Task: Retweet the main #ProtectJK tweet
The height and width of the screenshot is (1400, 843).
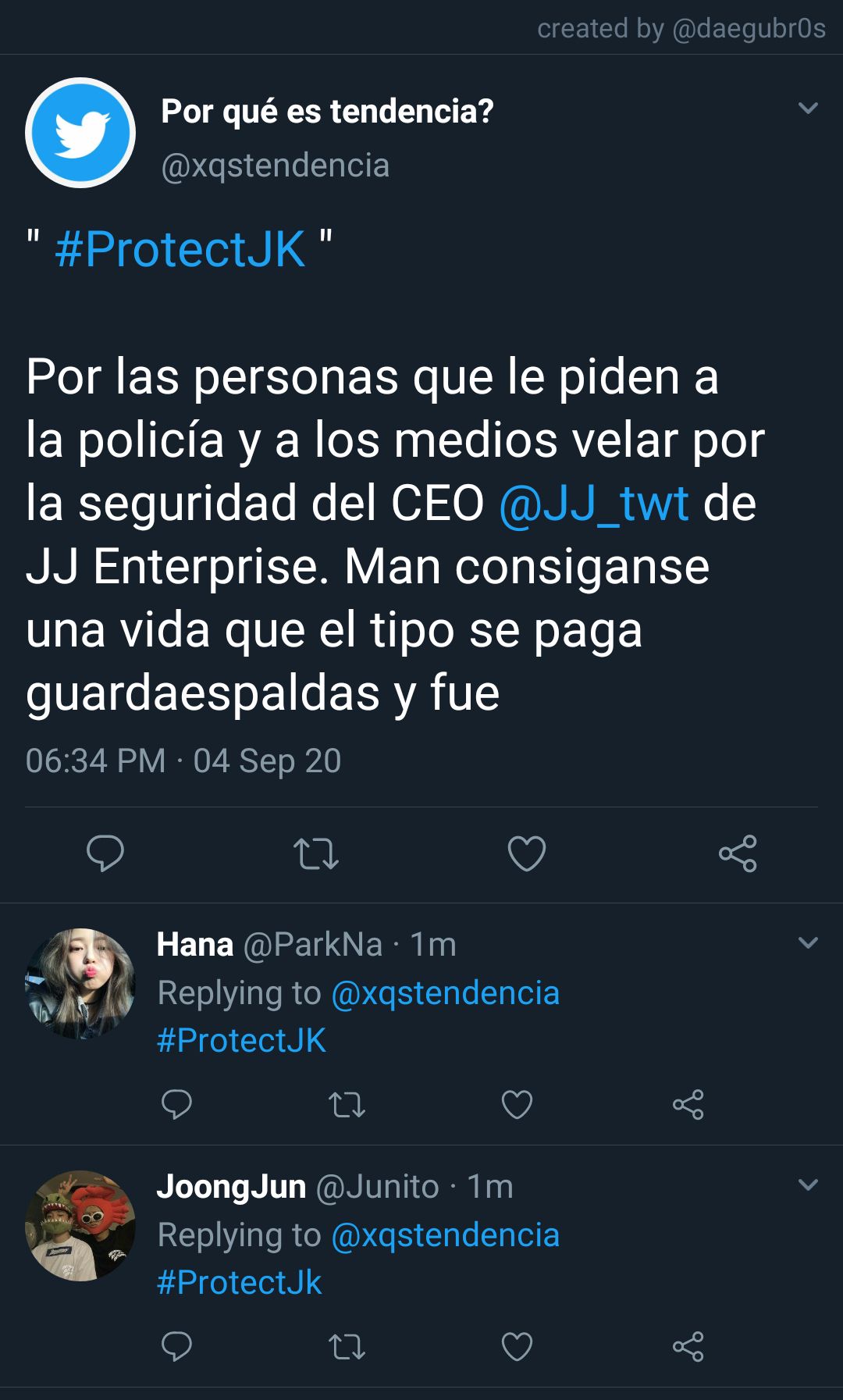Action: click(316, 853)
